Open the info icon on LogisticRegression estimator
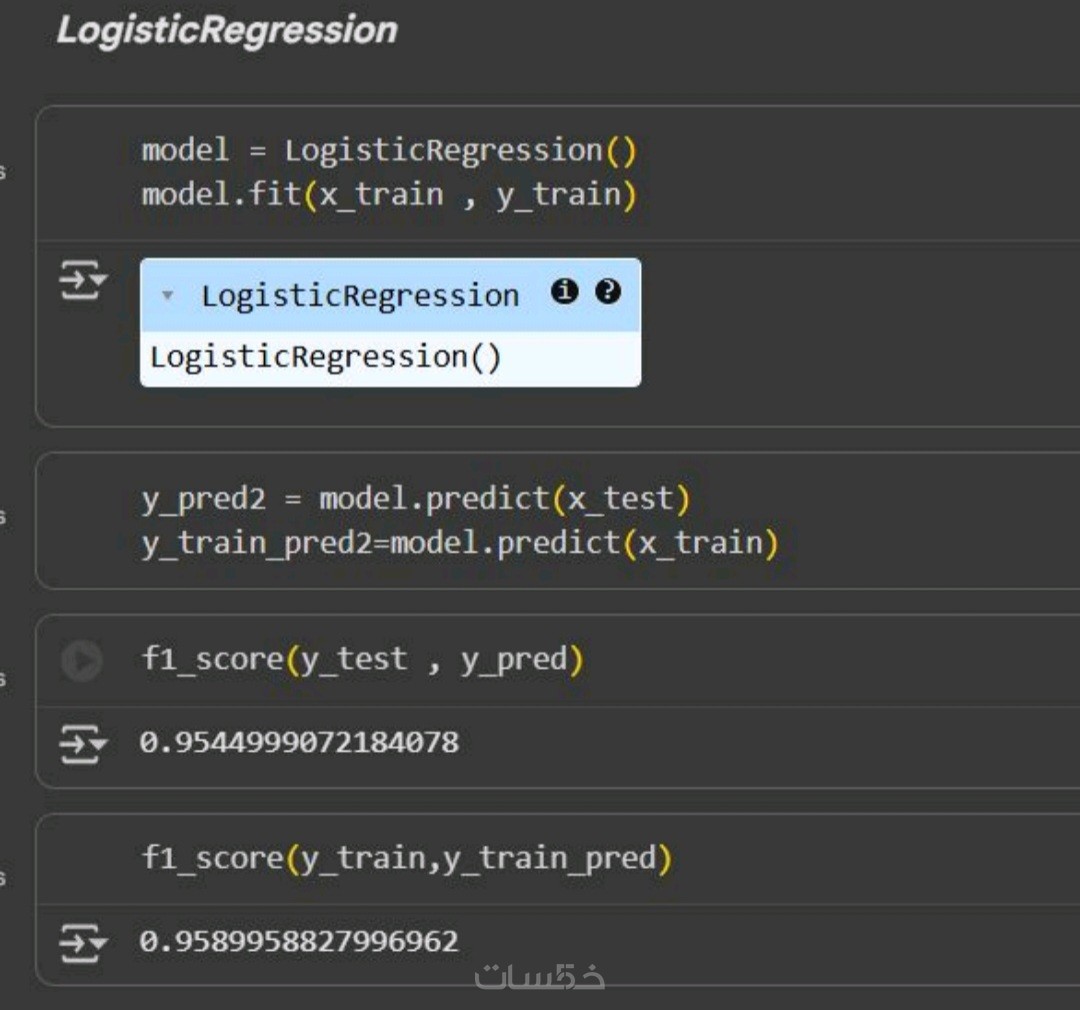1080x1010 pixels. [565, 291]
